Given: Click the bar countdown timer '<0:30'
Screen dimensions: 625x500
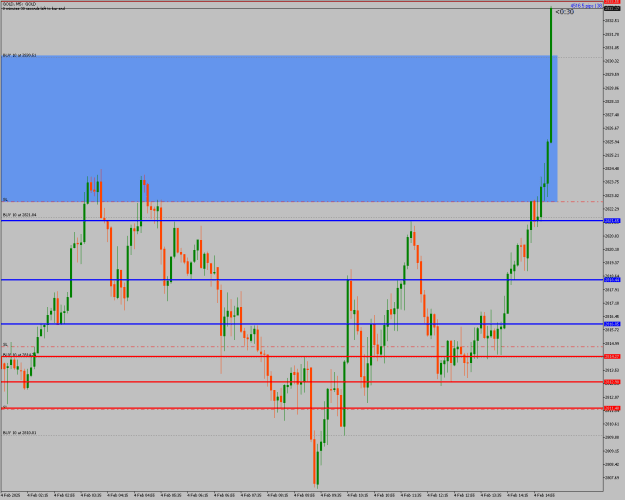Looking at the screenshot, I should [x=565, y=12].
